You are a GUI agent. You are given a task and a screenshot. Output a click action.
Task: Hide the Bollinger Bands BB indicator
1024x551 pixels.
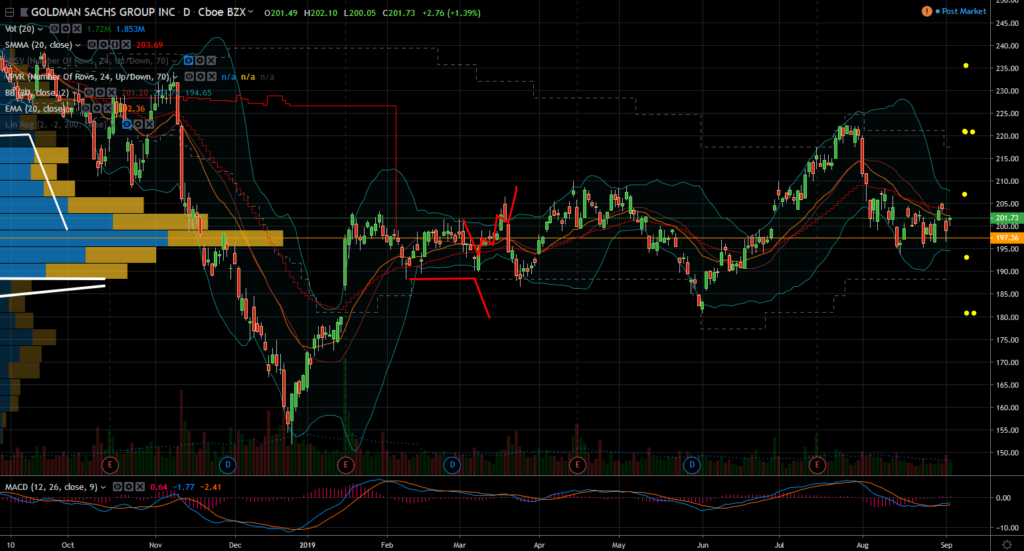[89, 93]
